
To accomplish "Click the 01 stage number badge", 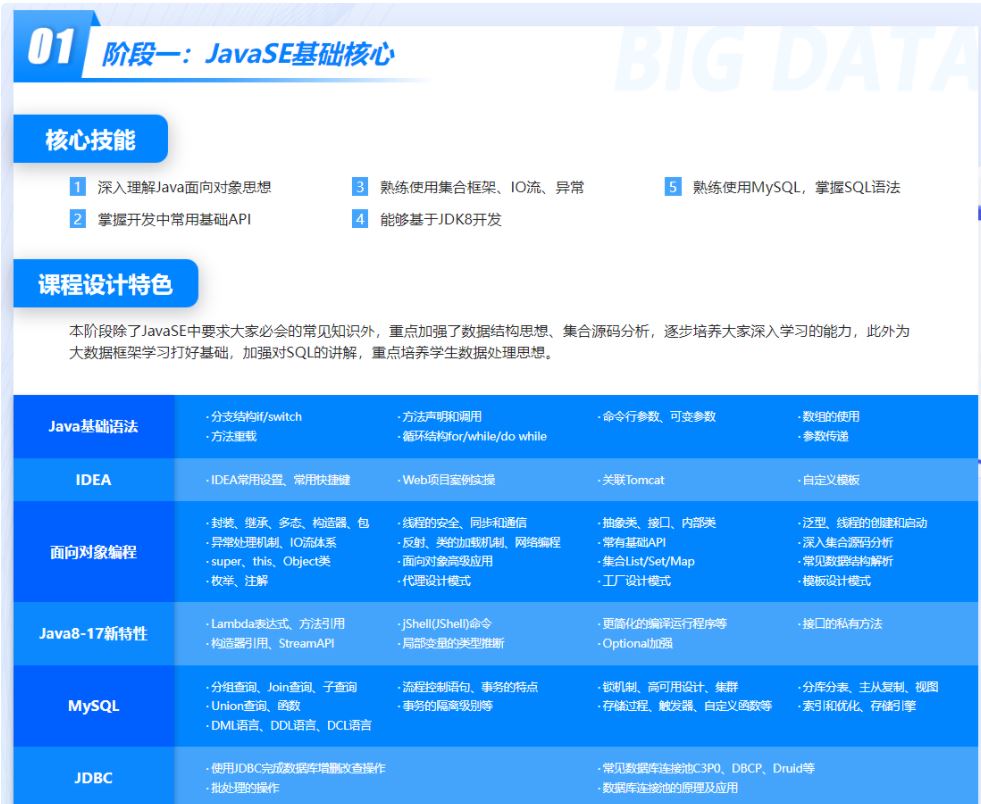I will [x=50, y=46].
